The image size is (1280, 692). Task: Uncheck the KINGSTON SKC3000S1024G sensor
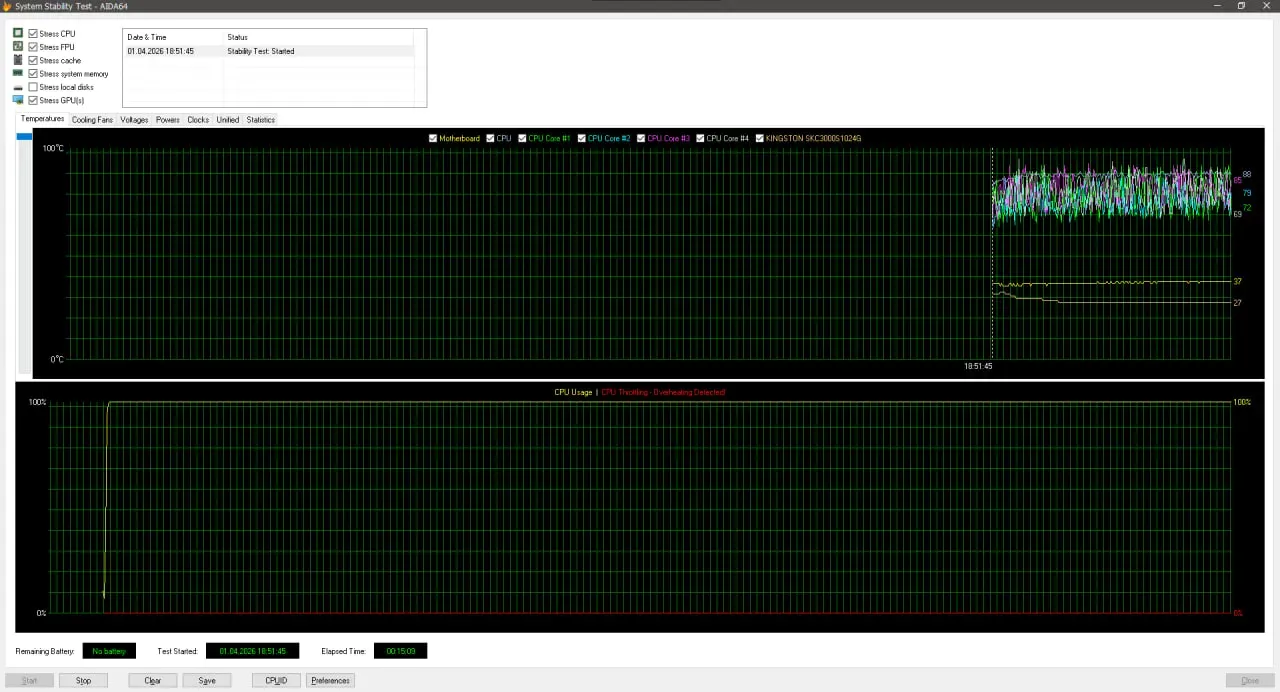point(760,138)
